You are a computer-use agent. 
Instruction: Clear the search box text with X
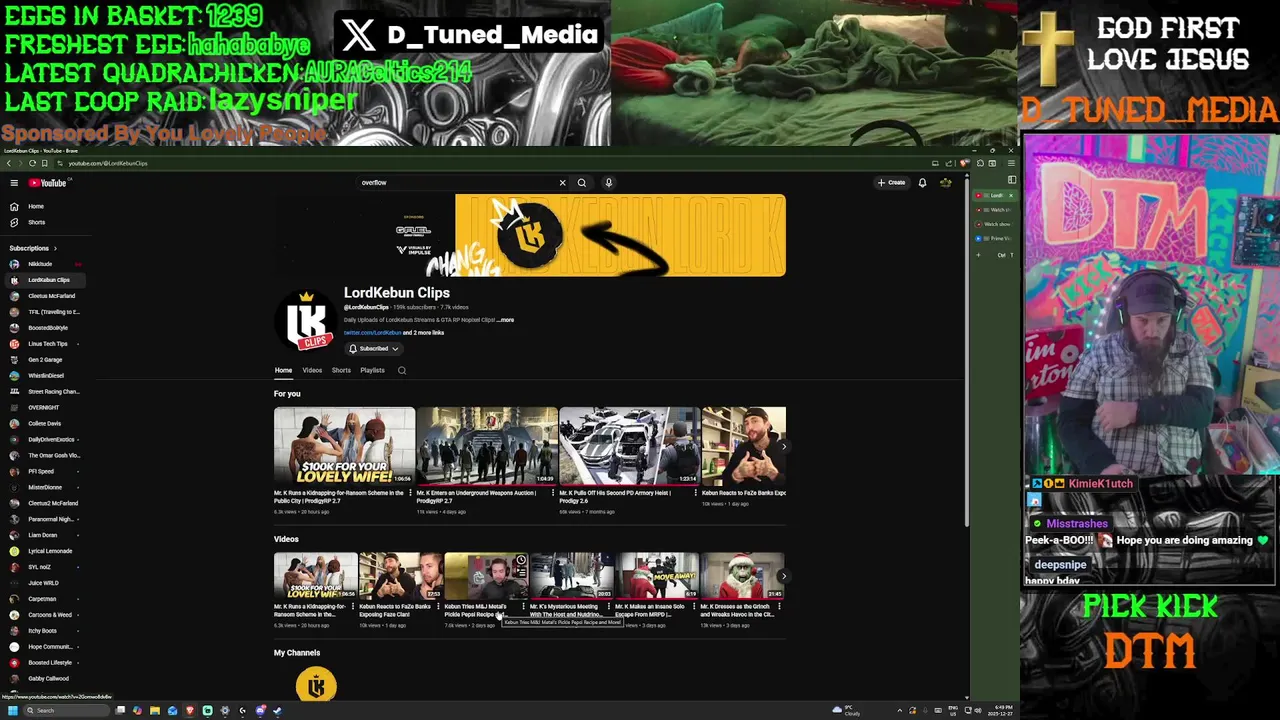[562, 183]
